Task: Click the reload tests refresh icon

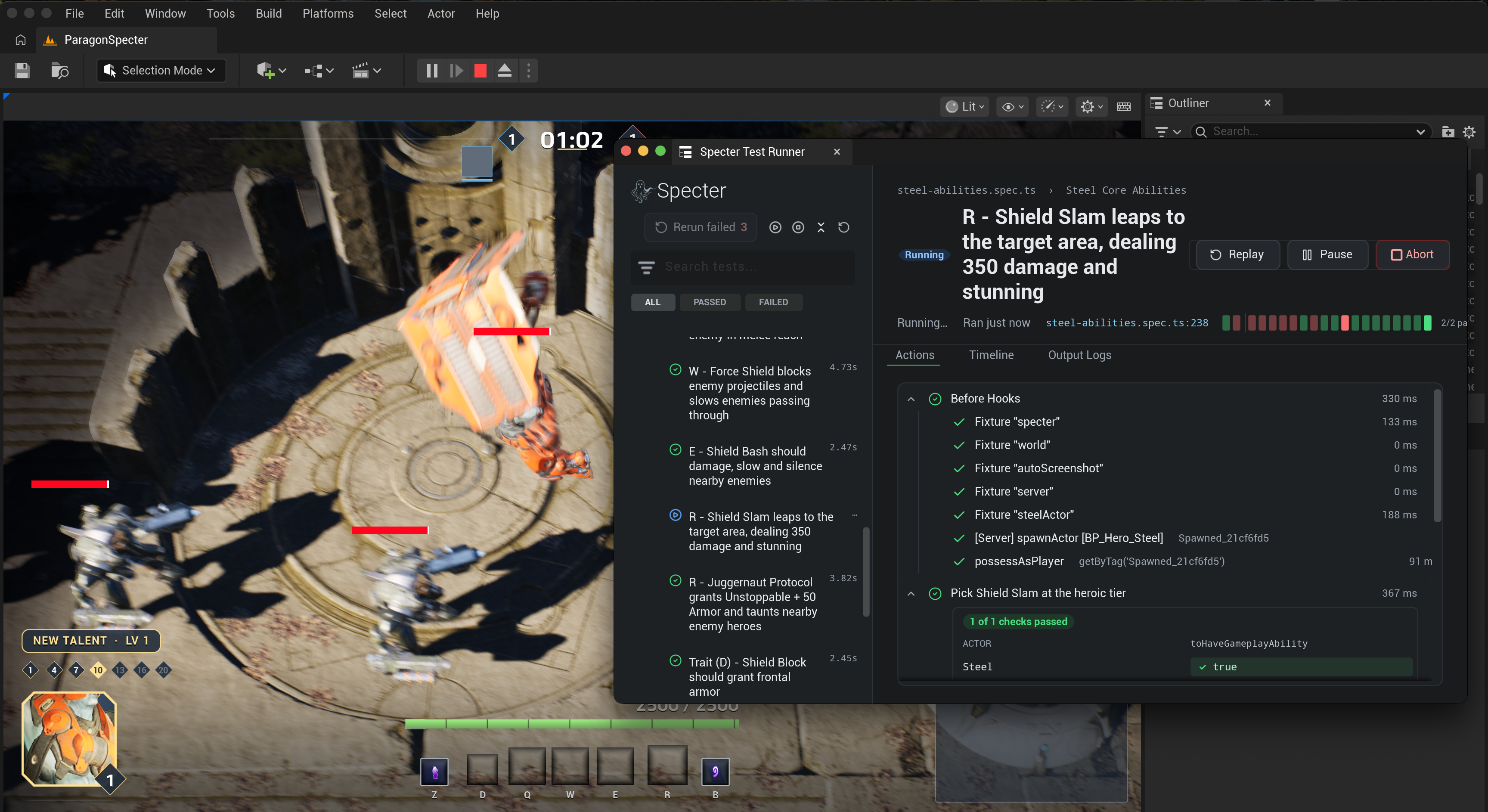Action: [843, 228]
